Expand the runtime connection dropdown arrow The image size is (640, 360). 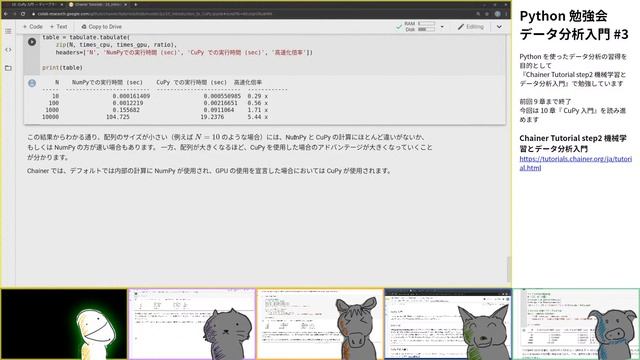tap(442, 27)
